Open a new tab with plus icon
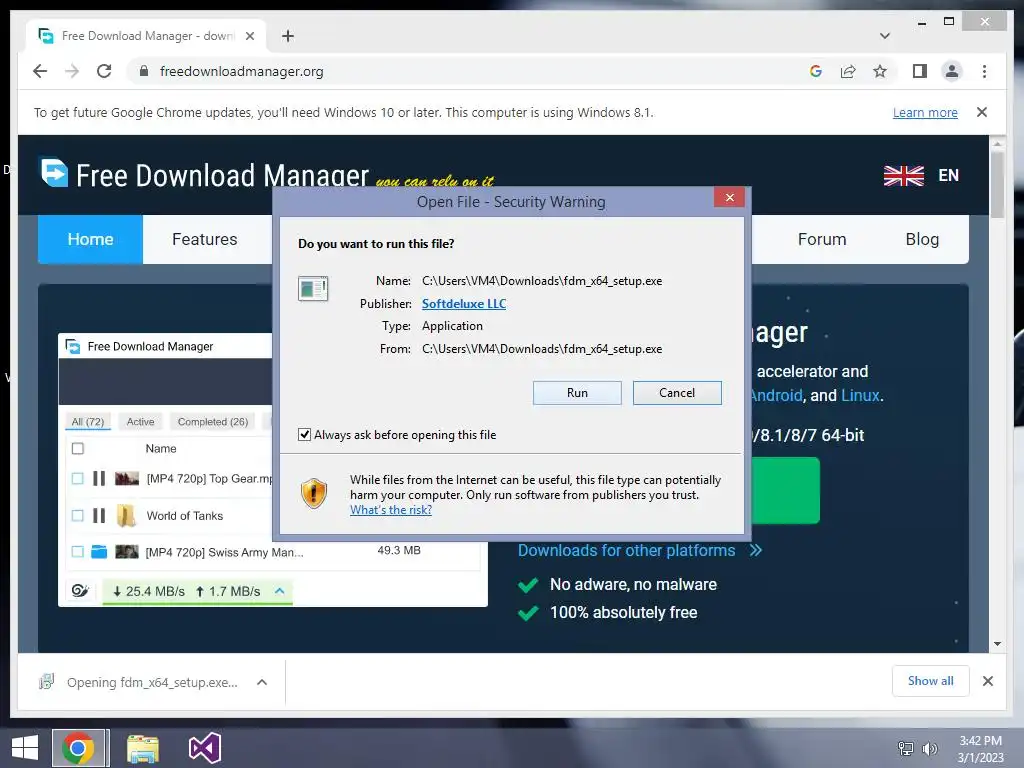This screenshot has width=1024, height=768. click(288, 36)
